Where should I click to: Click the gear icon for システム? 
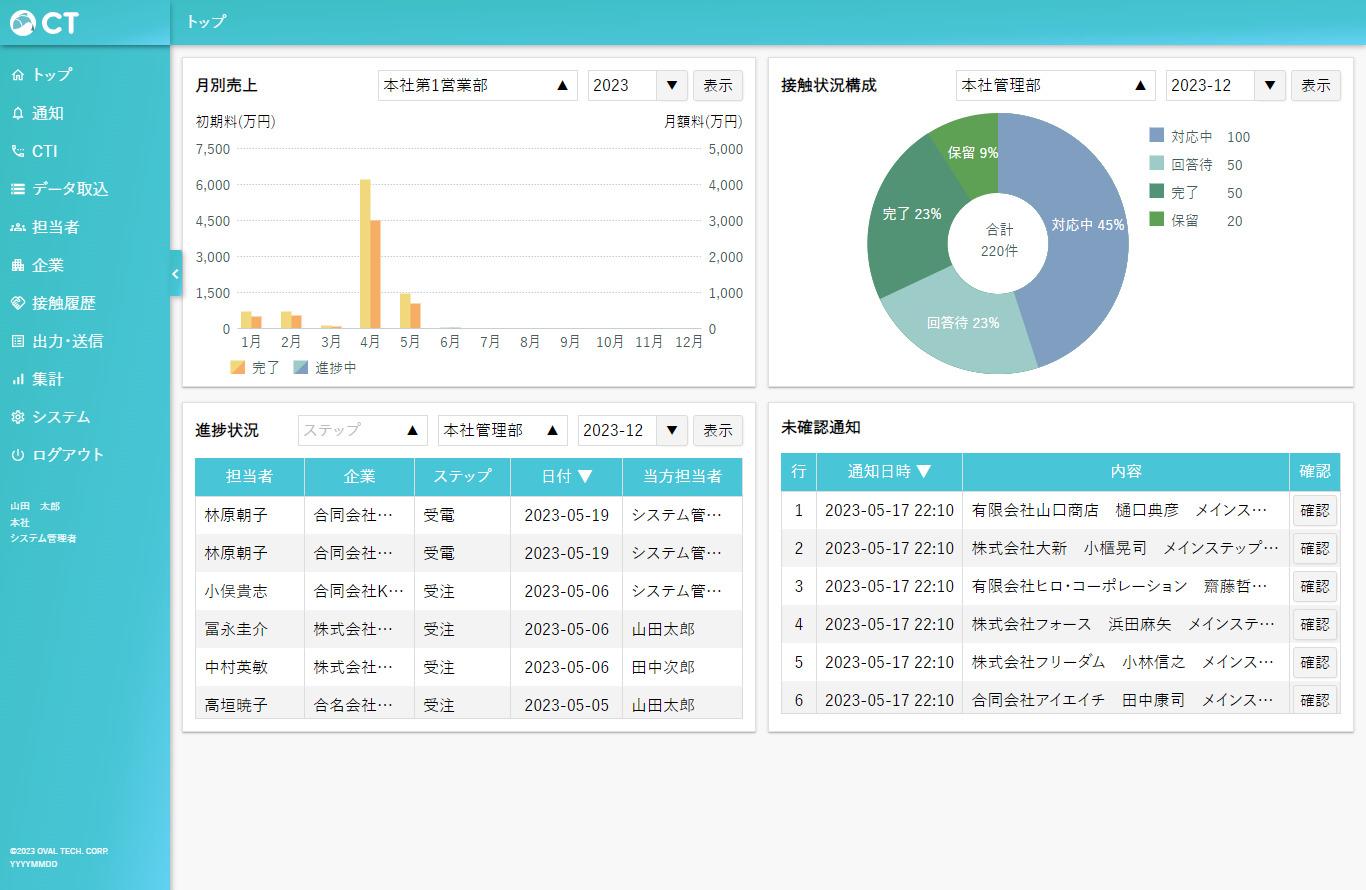tap(17, 417)
